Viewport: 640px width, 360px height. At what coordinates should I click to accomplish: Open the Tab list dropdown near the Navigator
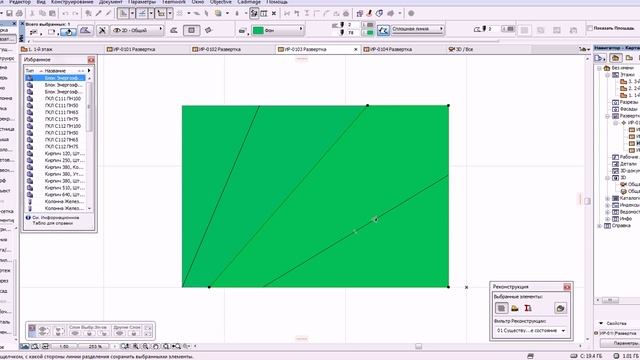tap(584, 49)
